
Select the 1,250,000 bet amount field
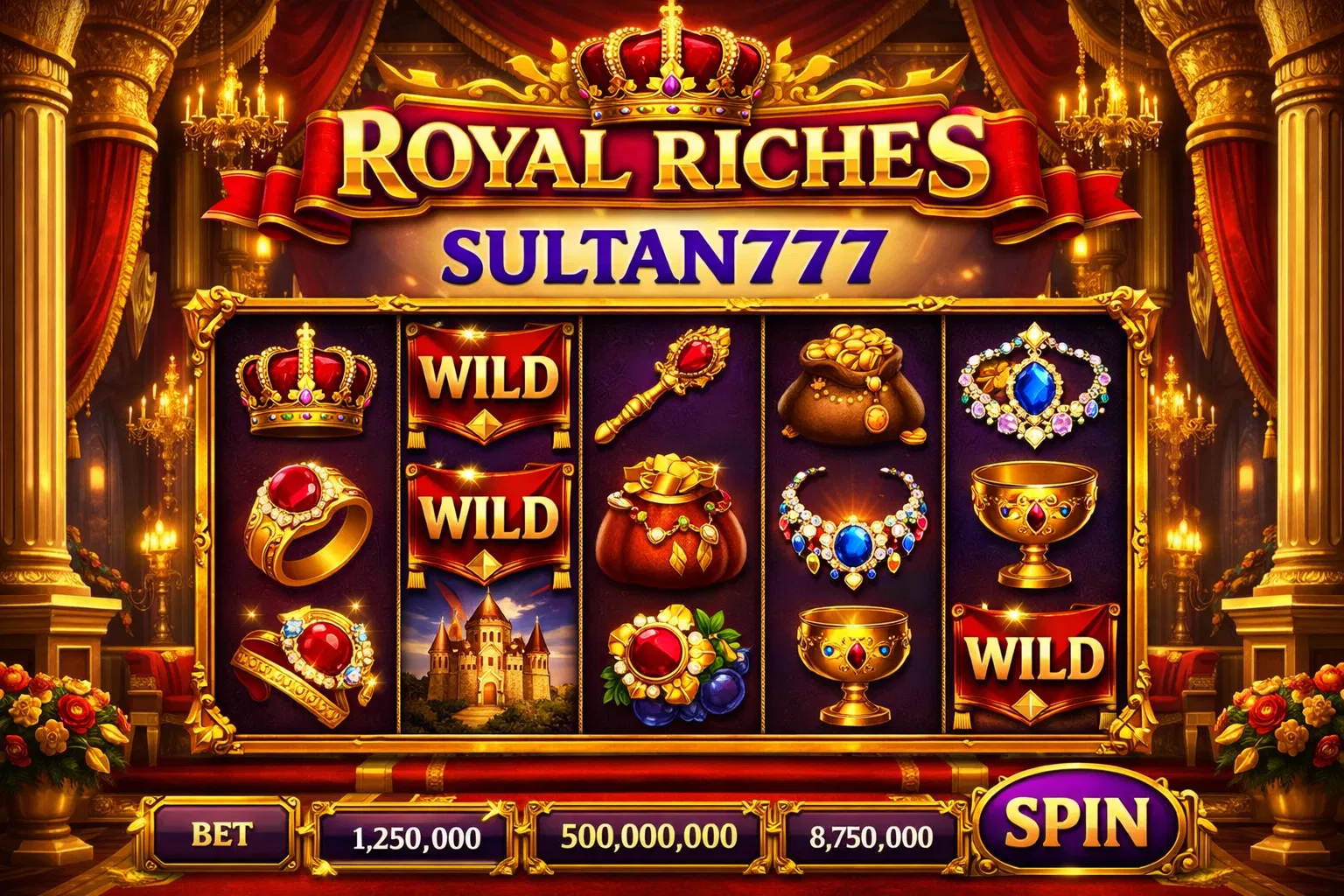(x=416, y=837)
